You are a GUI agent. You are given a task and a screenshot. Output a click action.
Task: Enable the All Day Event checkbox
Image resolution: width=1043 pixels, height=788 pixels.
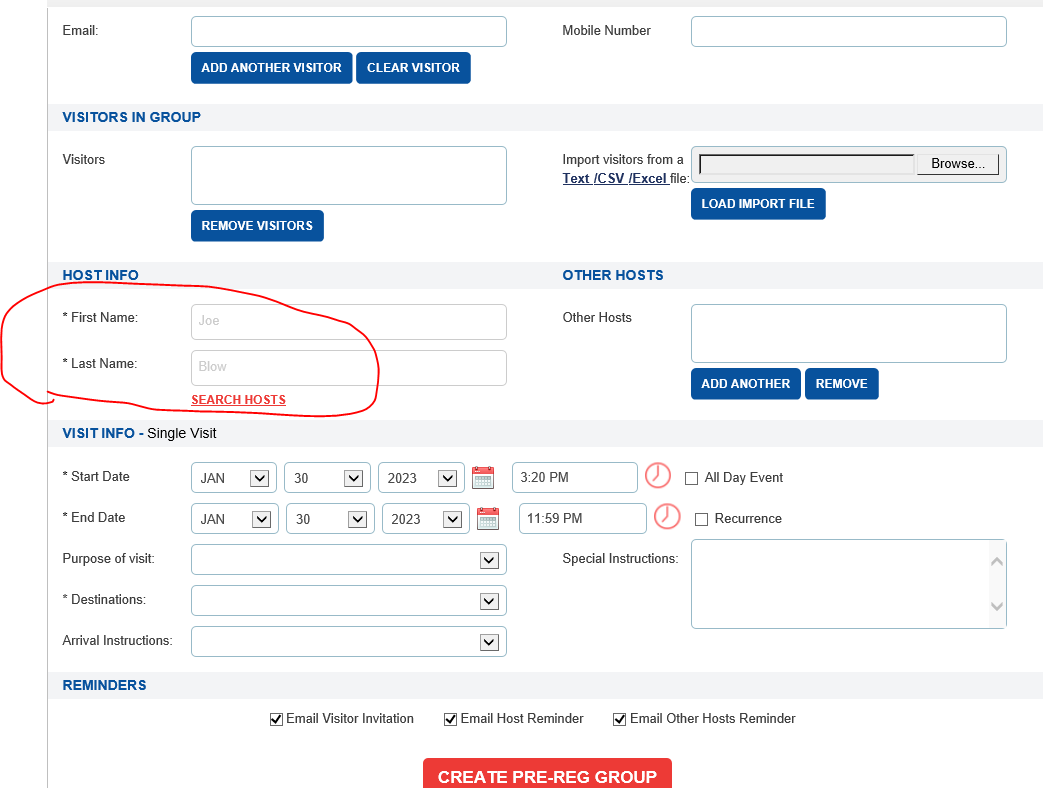pos(691,479)
